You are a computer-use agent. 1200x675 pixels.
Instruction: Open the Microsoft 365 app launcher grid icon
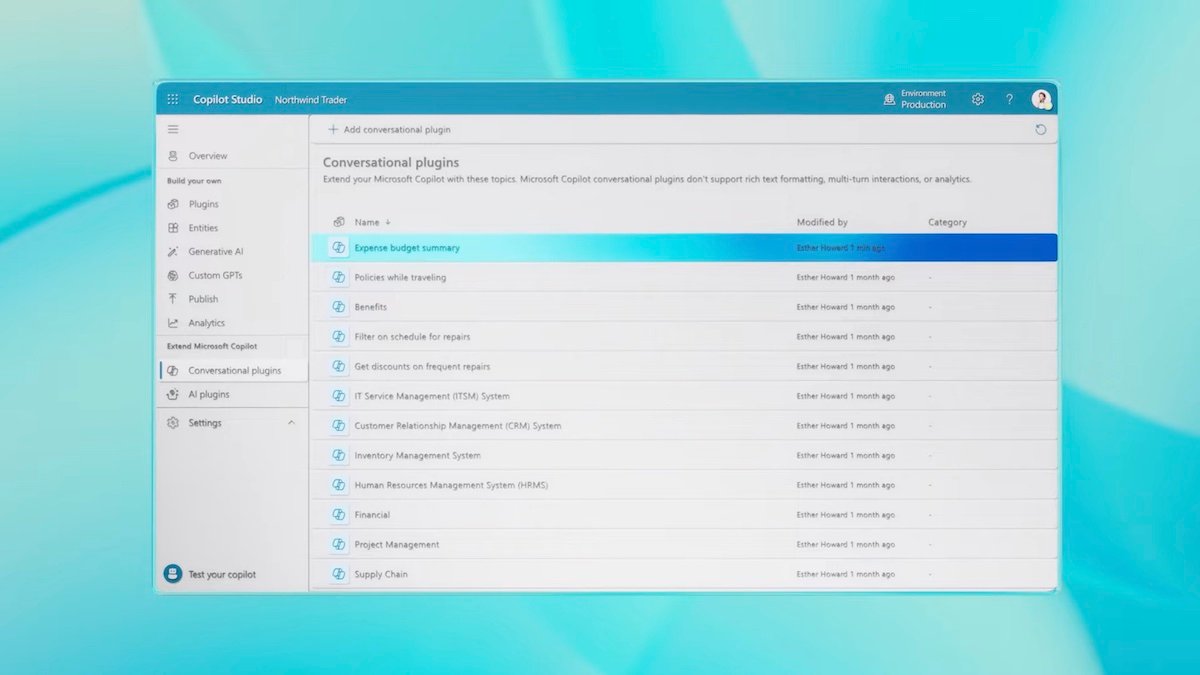coord(172,99)
